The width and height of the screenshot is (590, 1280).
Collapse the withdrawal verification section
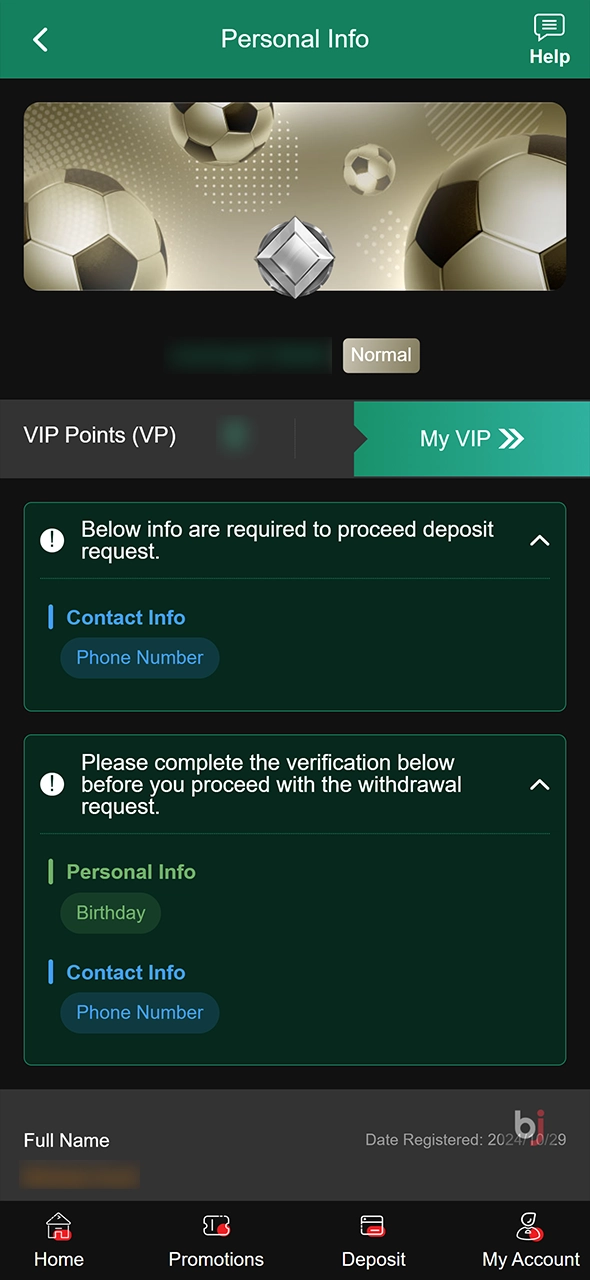click(x=539, y=785)
